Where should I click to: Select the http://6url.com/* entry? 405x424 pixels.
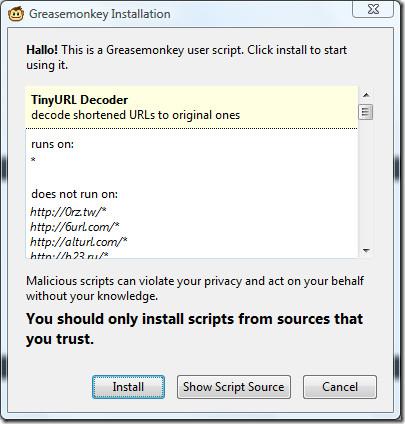tap(74, 227)
